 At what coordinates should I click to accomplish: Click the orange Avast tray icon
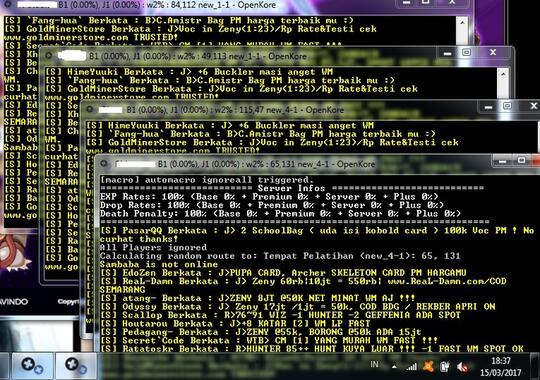(428, 367)
